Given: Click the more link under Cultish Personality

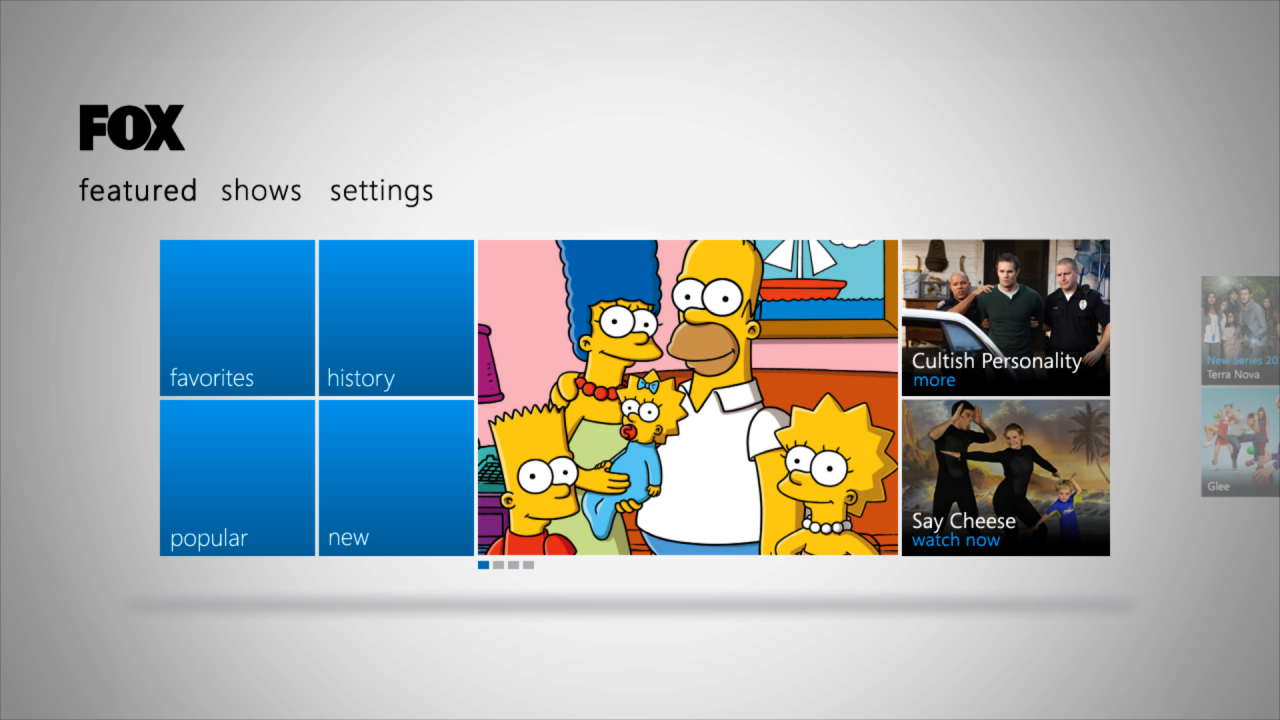Looking at the screenshot, I should coord(934,381).
